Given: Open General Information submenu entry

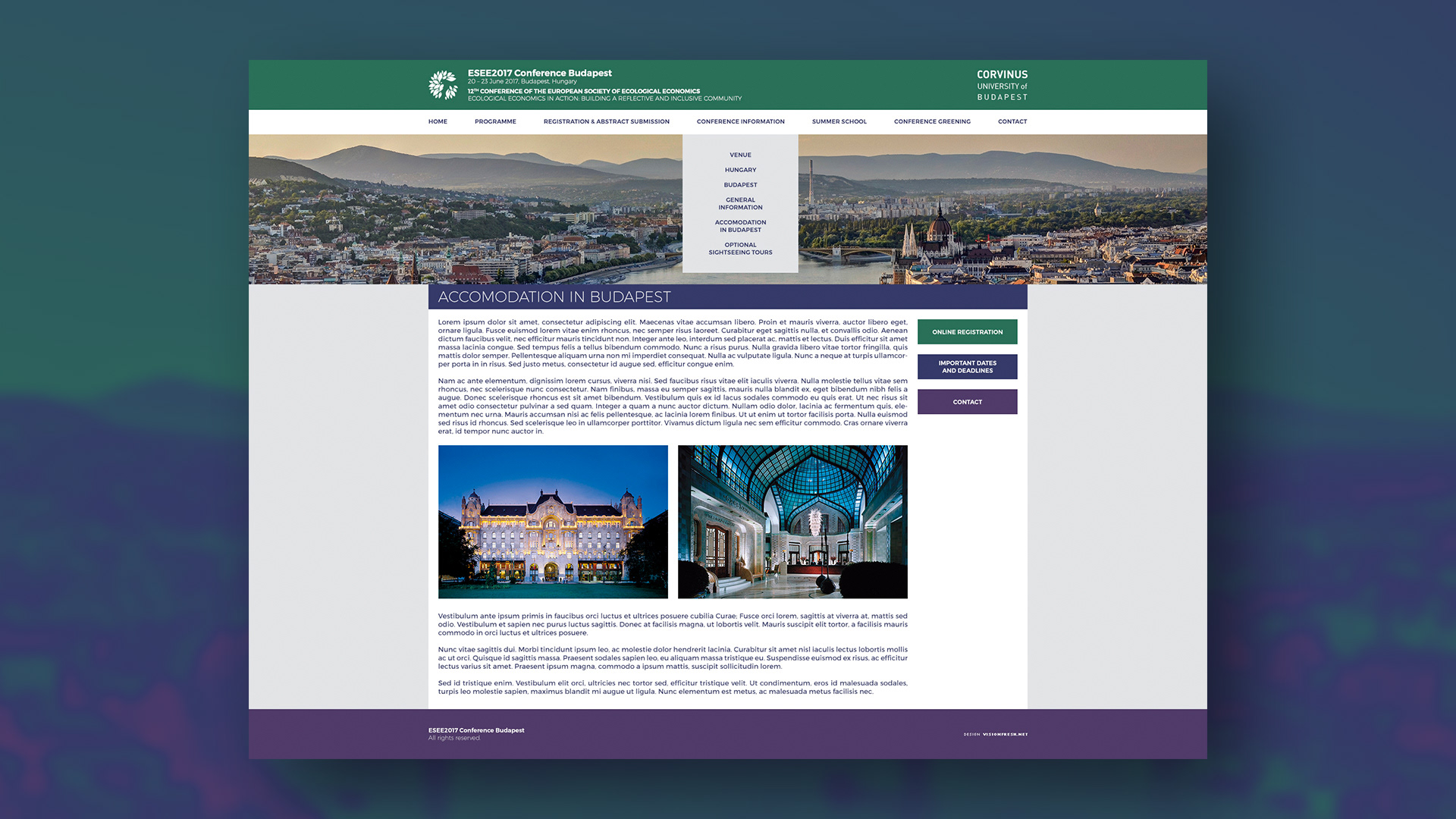Looking at the screenshot, I should (740, 203).
